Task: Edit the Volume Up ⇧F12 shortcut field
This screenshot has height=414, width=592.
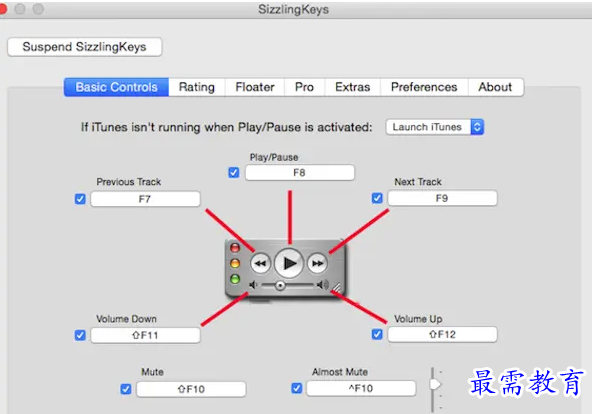Action: [442, 334]
